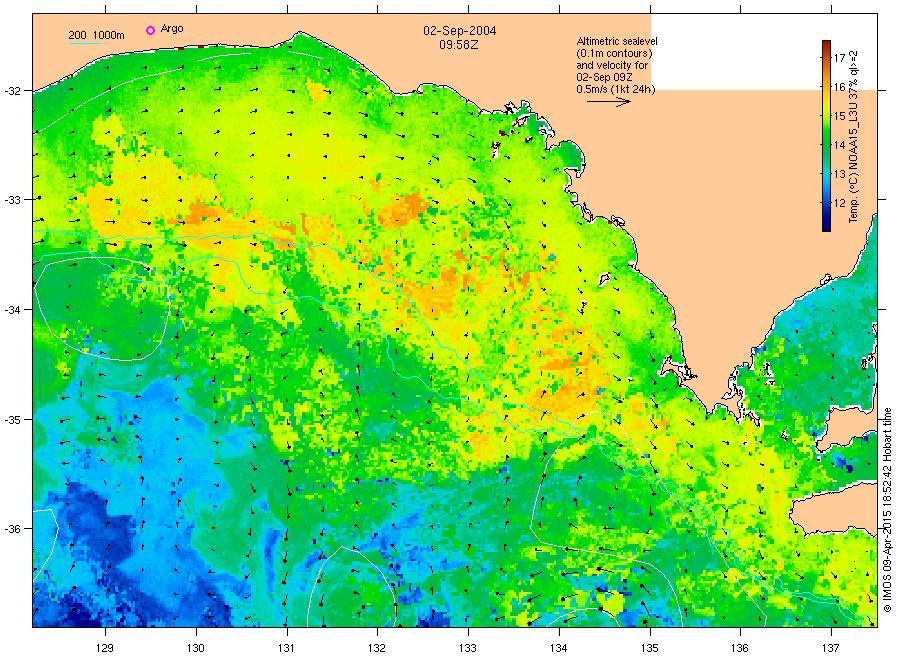
Task: Click the '135' longitude axis label
Action: (x=650, y=649)
